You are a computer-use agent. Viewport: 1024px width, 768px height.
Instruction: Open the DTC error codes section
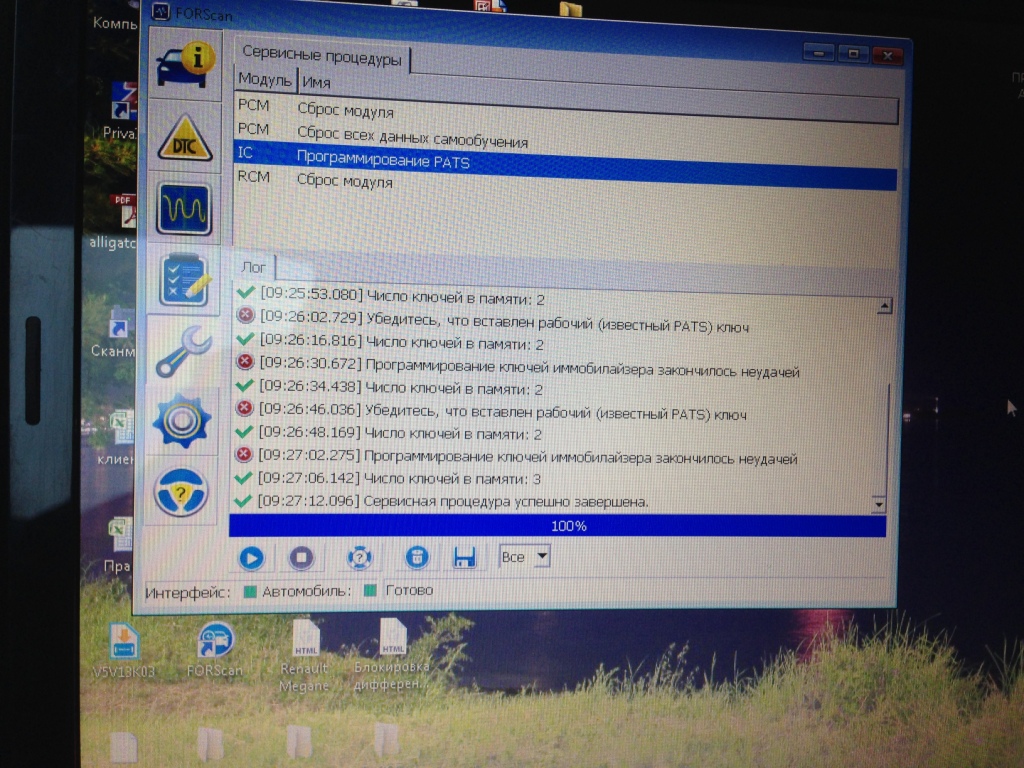[x=185, y=138]
